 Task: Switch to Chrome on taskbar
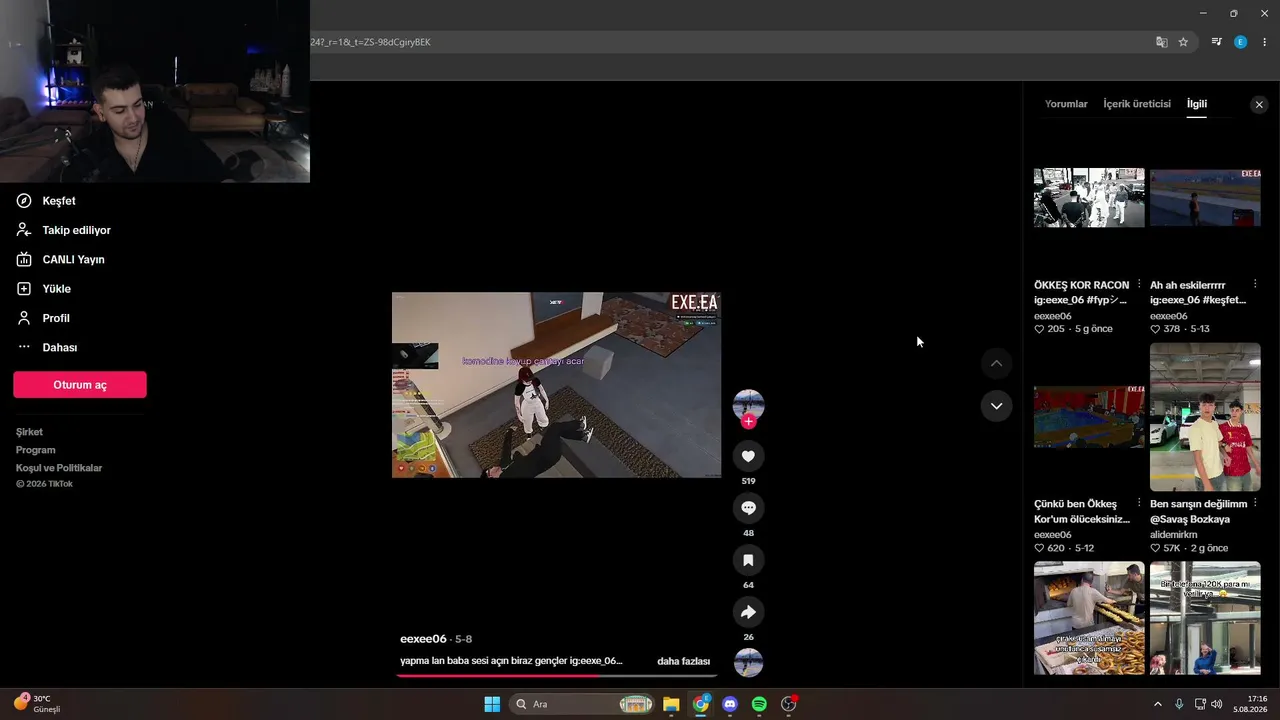point(701,704)
